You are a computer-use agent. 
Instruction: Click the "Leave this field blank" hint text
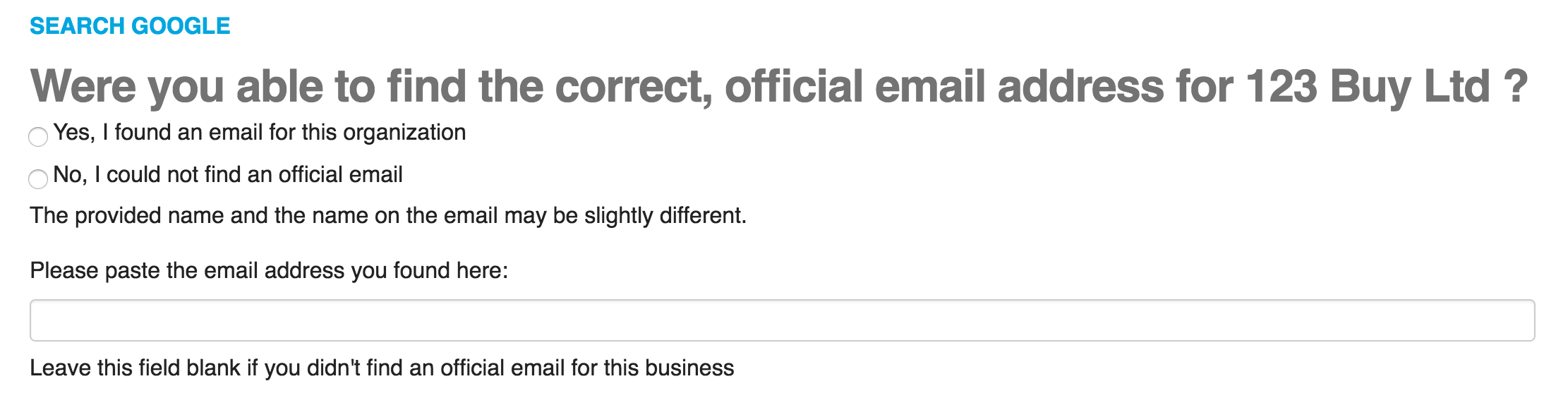[x=381, y=368]
